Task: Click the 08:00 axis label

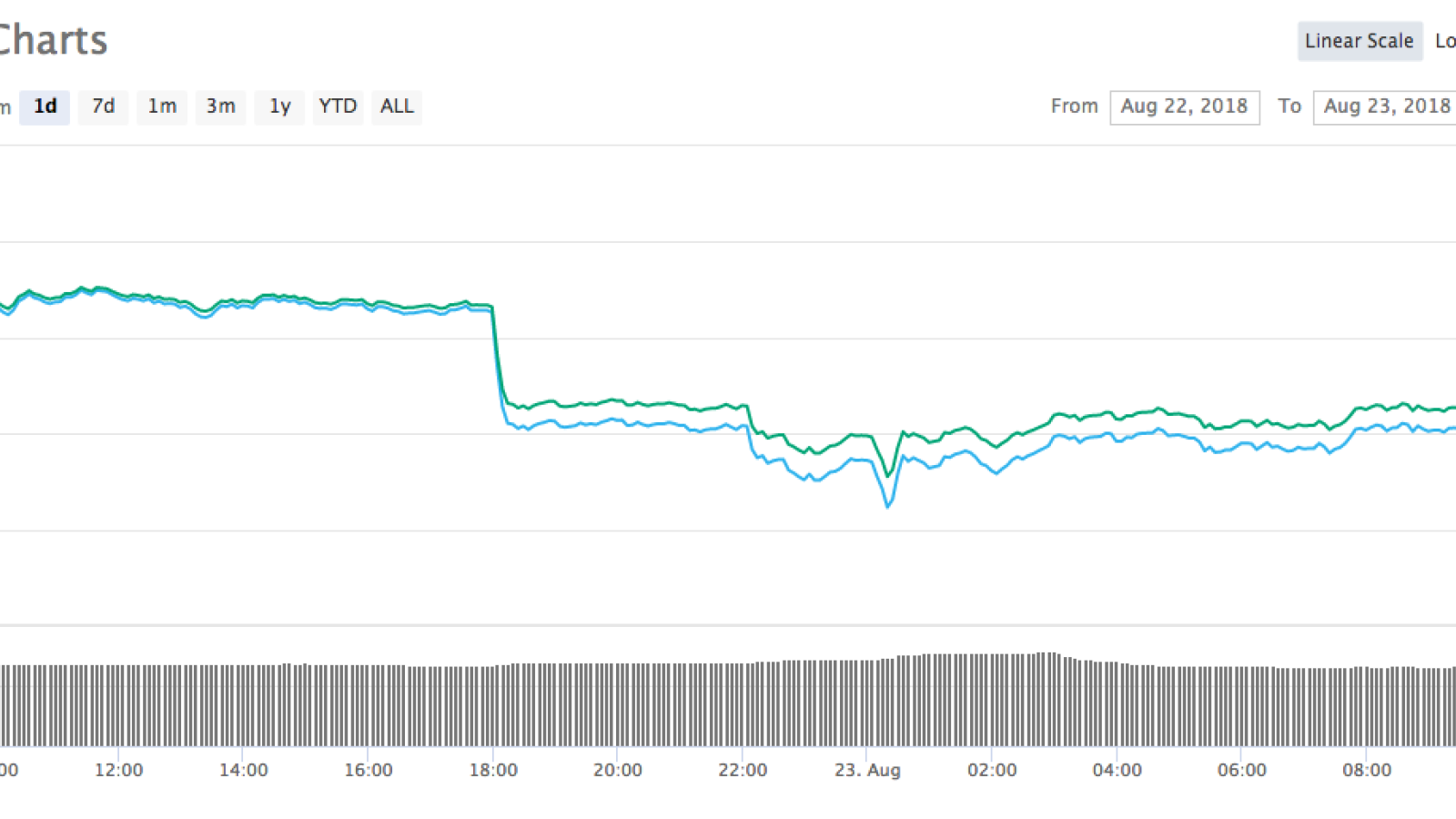Action: [x=1367, y=770]
